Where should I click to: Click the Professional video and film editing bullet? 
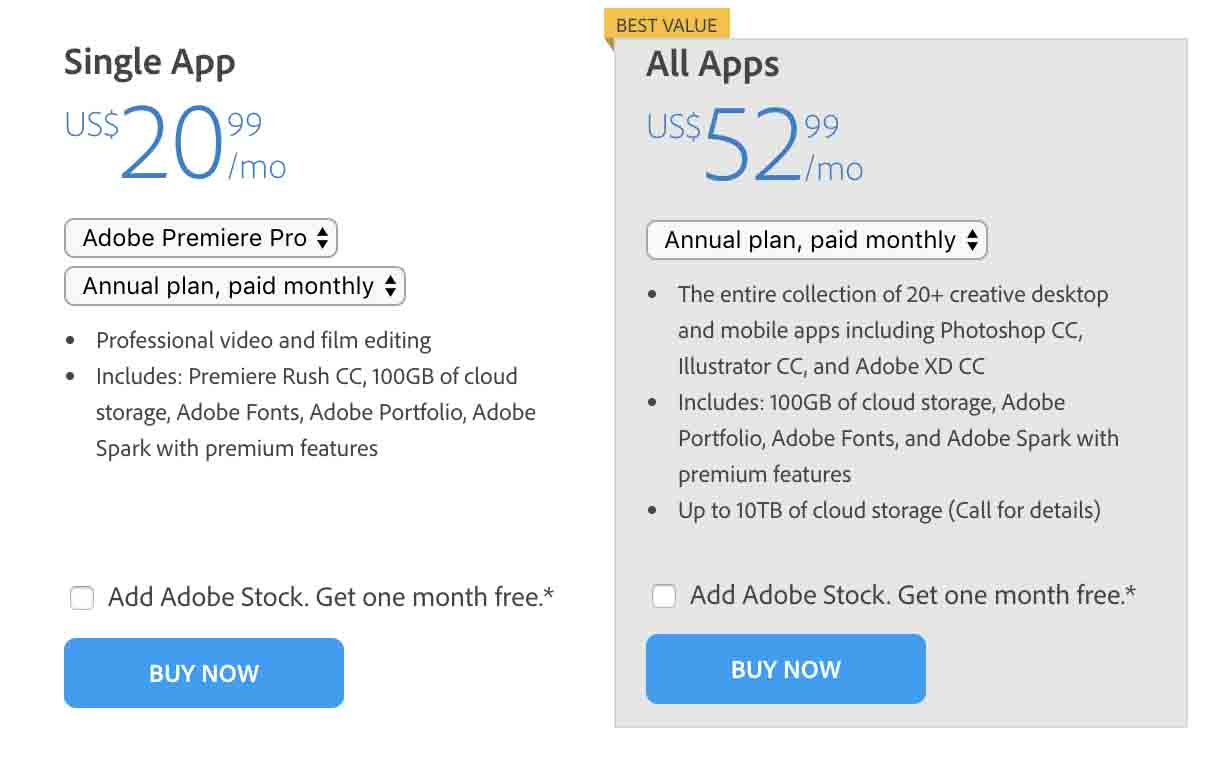(x=263, y=340)
